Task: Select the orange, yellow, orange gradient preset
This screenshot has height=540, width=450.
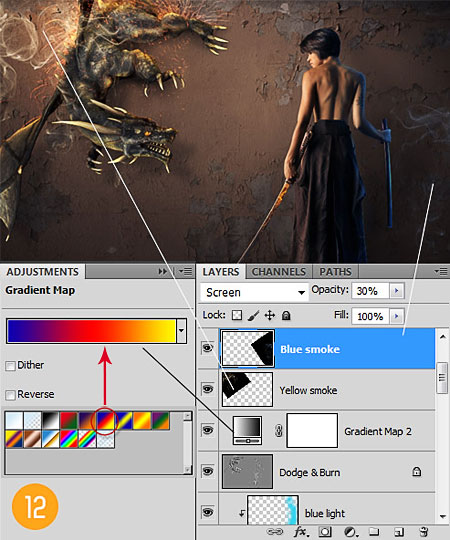Action: point(142,420)
